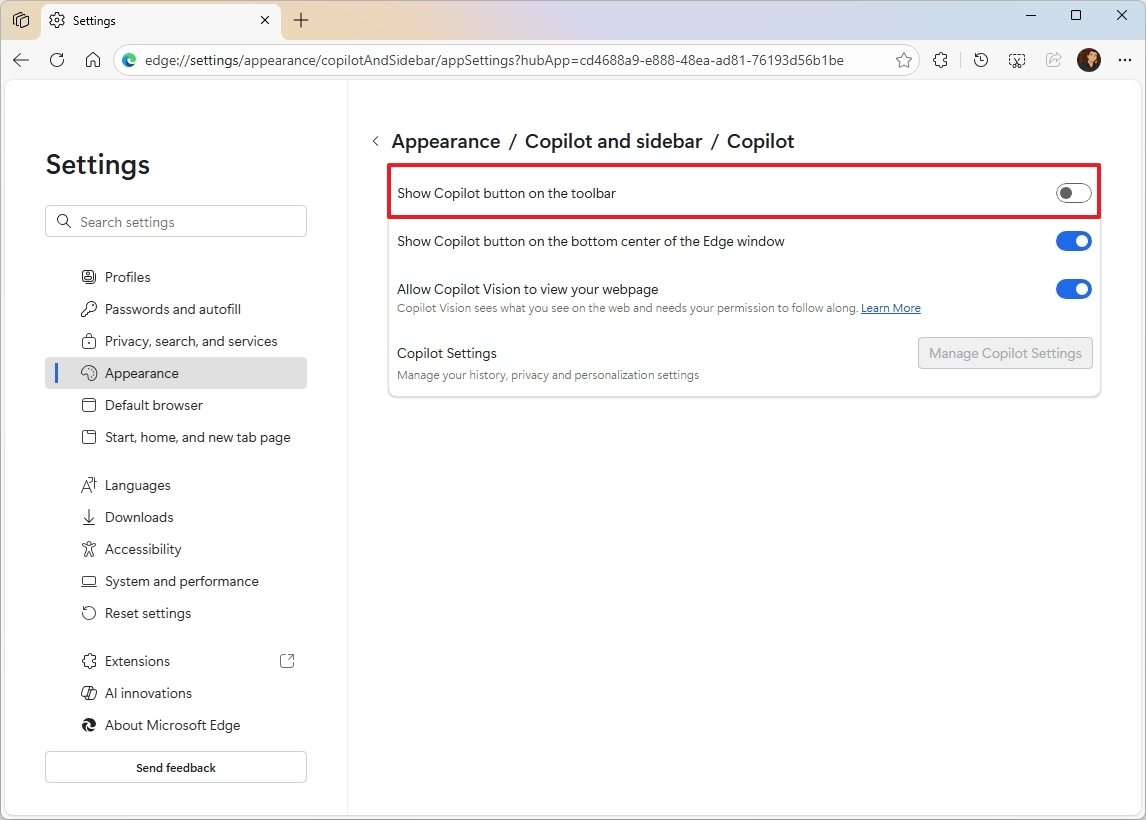Open the Learn More link

(x=890, y=308)
